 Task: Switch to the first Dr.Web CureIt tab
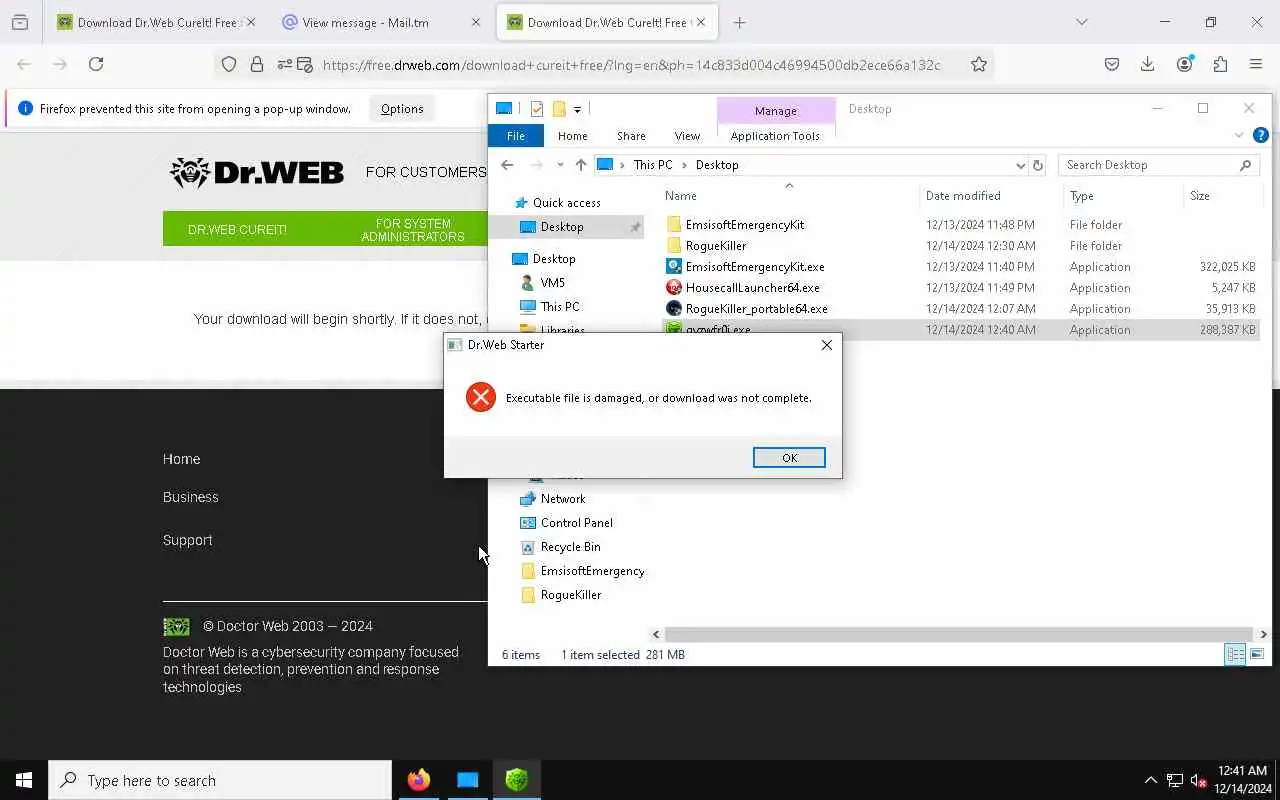[x=155, y=22]
